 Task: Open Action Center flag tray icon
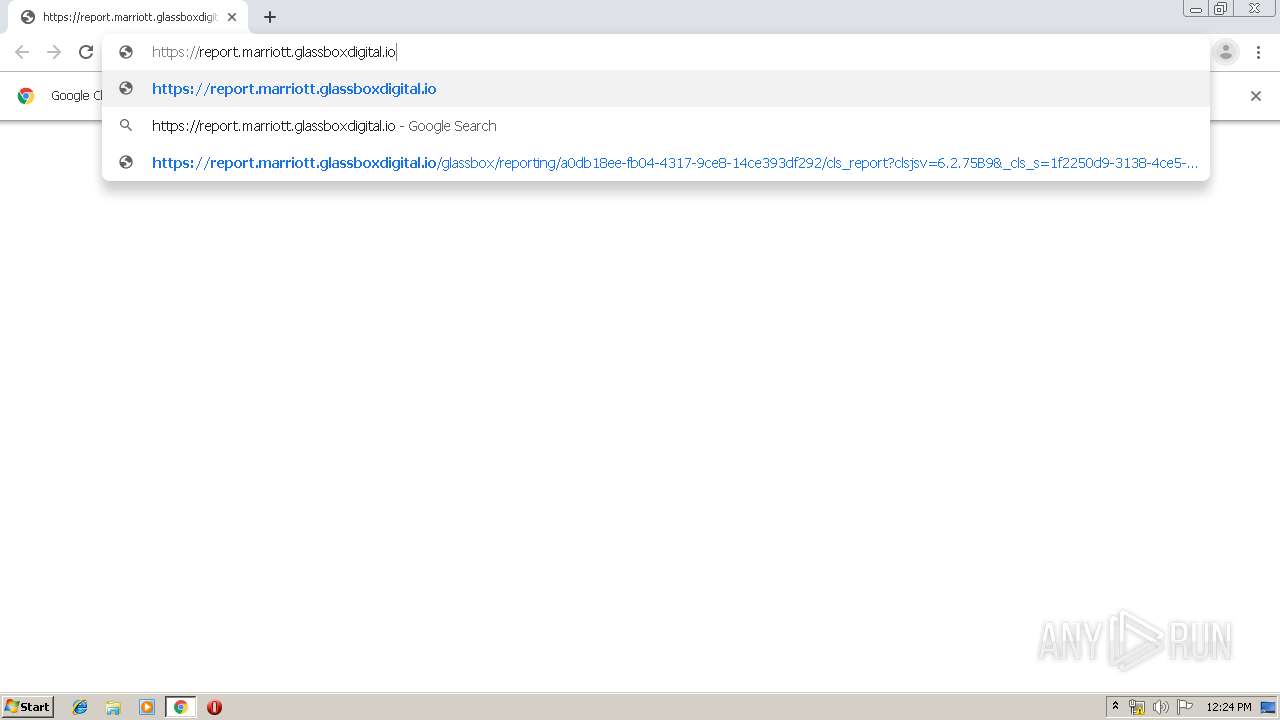(1185, 707)
